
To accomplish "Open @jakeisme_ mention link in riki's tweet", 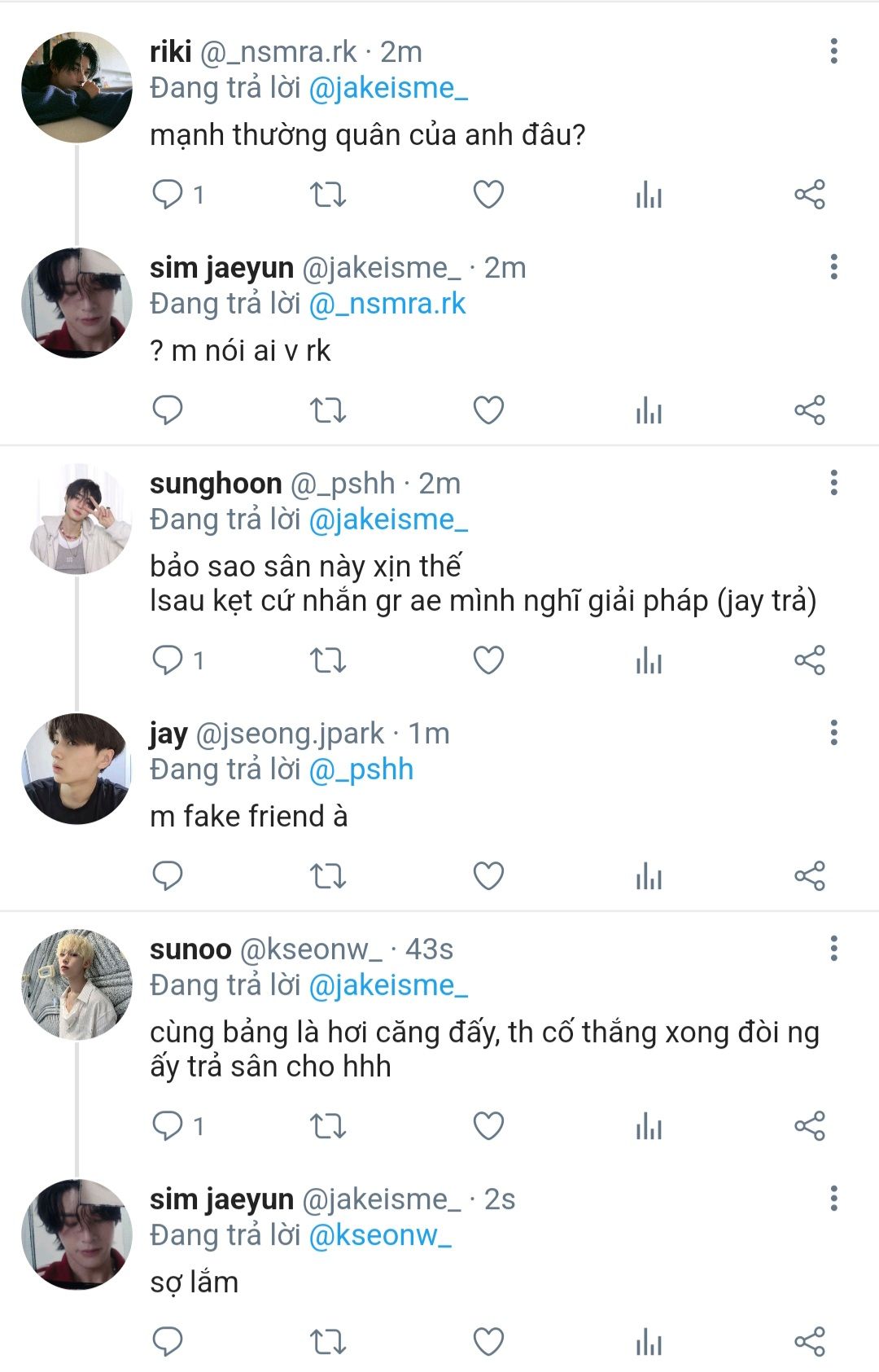I will point(388,88).
